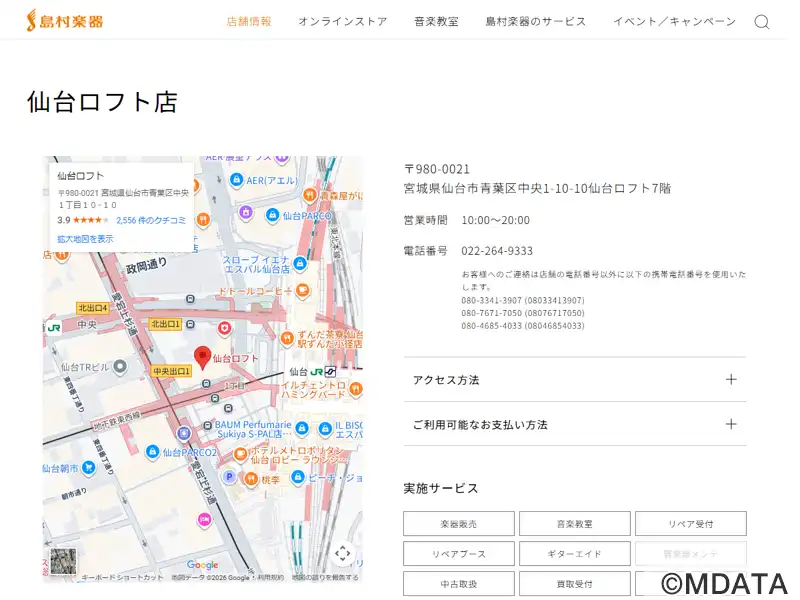Expand the ご利用可能なお支払い方法 section
The height and width of the screenshot is (600, 800).
[574, 424]
